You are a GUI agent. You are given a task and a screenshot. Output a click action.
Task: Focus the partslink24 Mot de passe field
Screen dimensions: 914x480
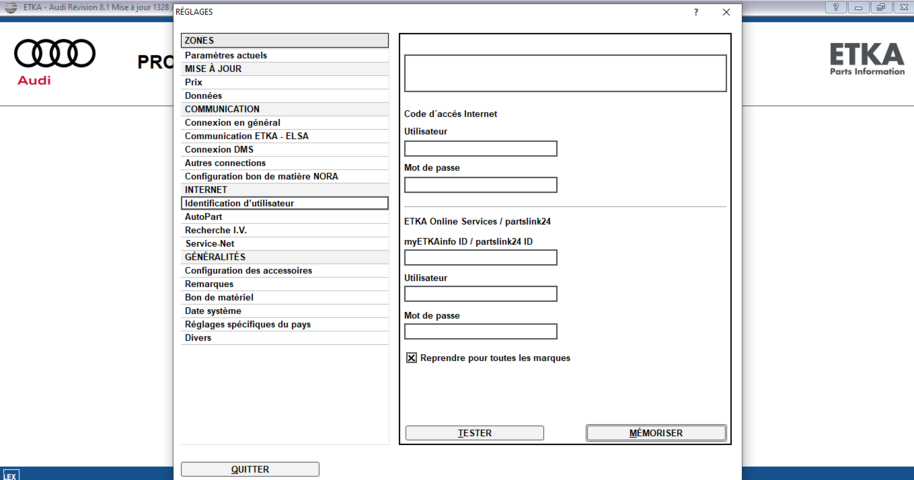click(x=481, y=331)
